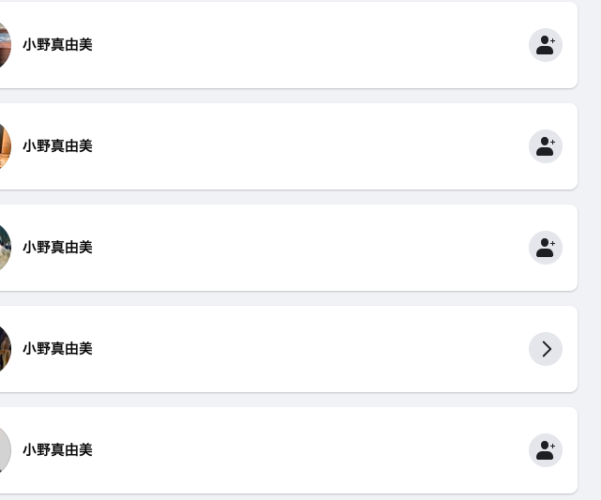Add the gray-avatar 小野真由美 as friend
Screen dimensions: 601x500
pyautogui.click(x=545, y=450)
